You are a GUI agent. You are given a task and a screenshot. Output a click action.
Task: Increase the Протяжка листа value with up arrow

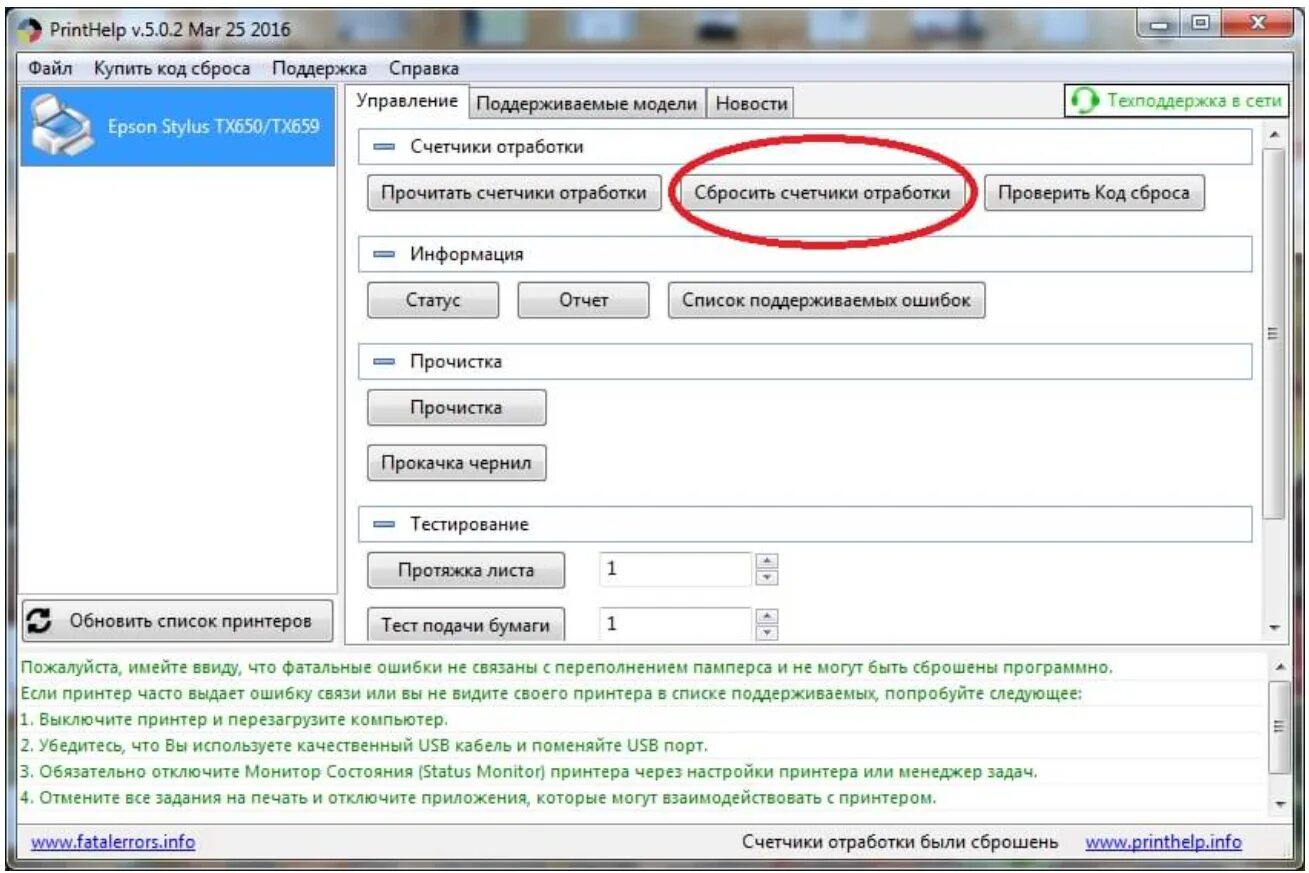click(x=767, y=562)
